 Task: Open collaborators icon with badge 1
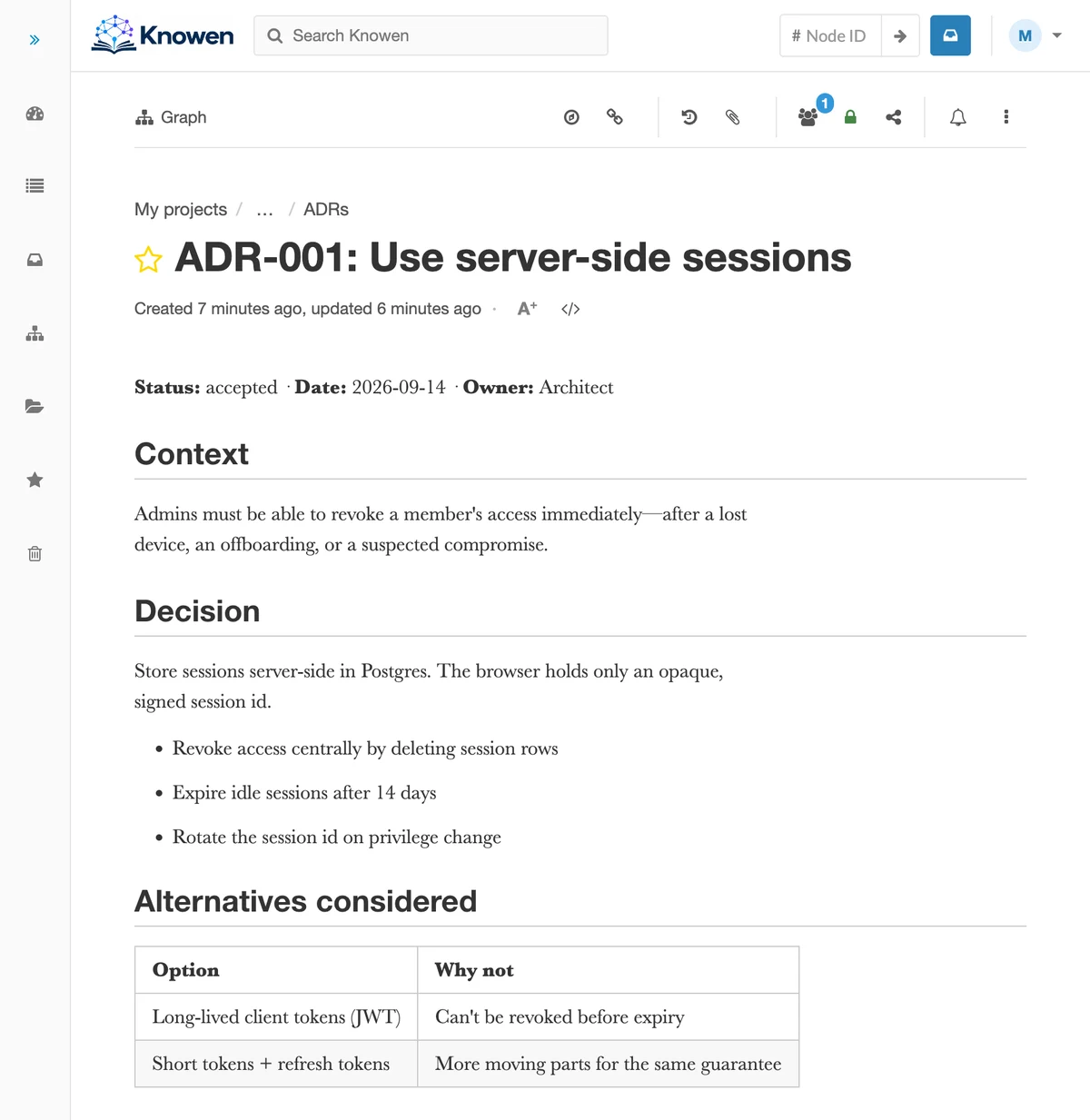809,115
